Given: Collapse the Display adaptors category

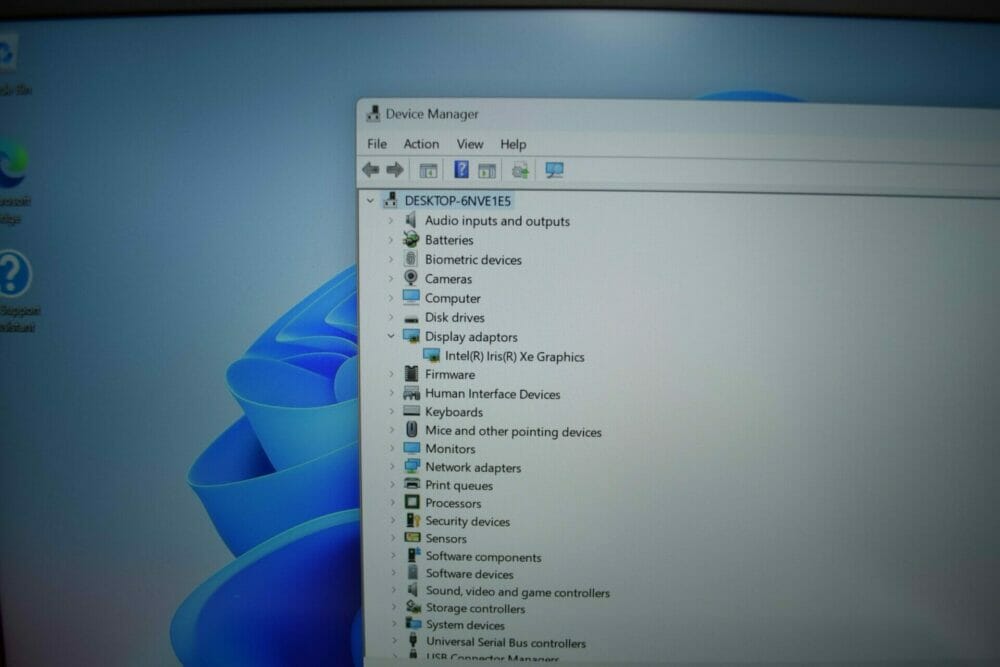Looking at the screenshot, I should [x=390, y=336].
